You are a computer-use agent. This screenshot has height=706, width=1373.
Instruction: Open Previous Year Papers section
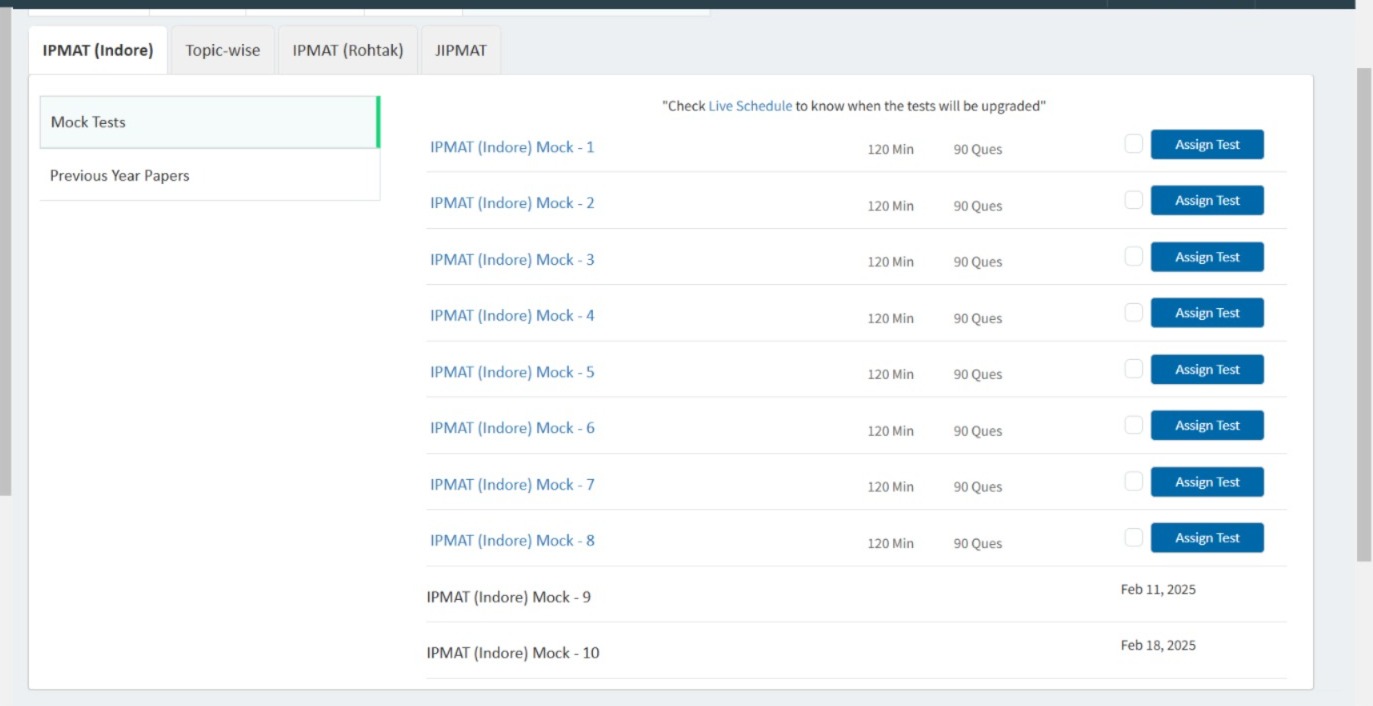pos(208,175)
